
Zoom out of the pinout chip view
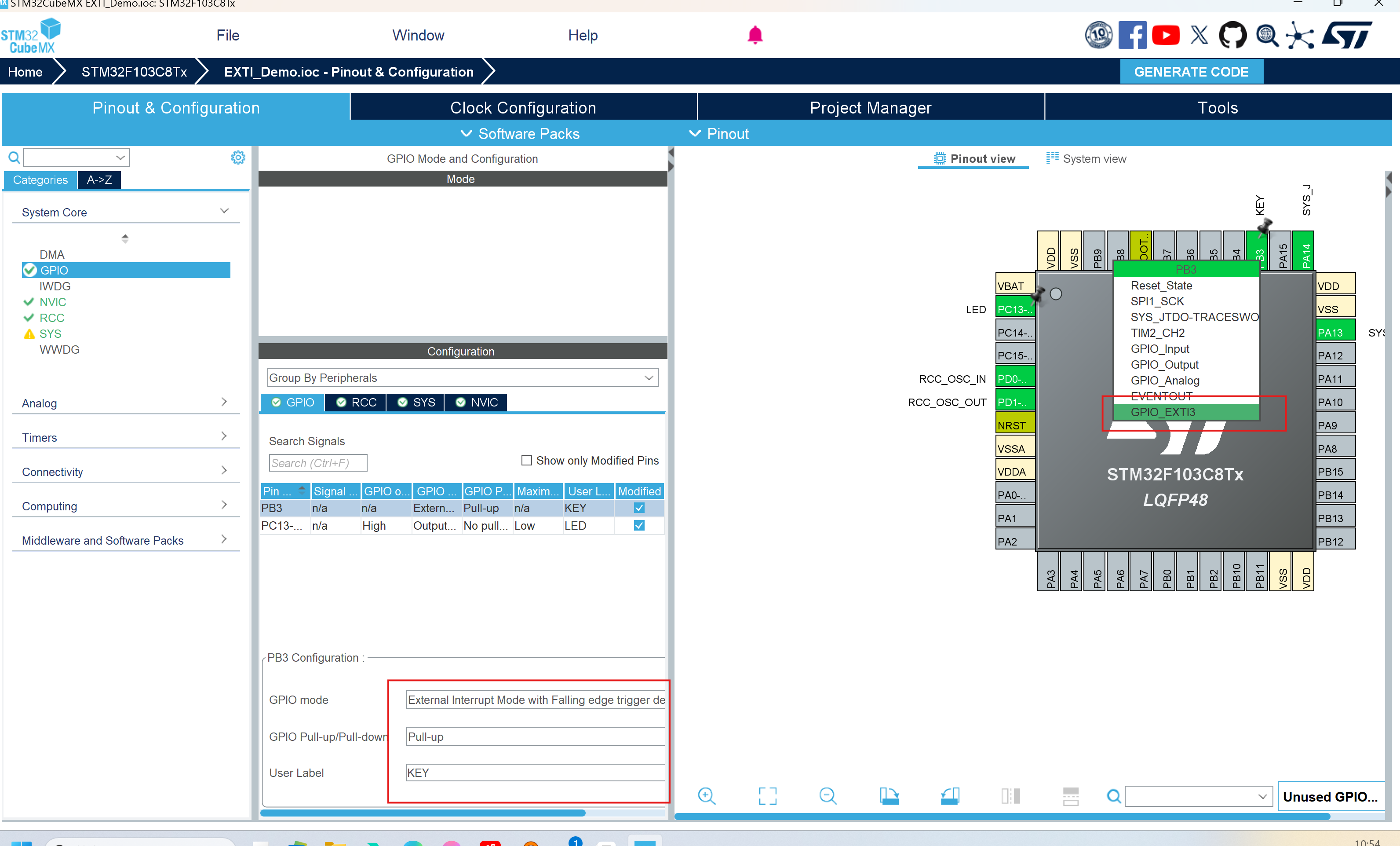point(827,796)
